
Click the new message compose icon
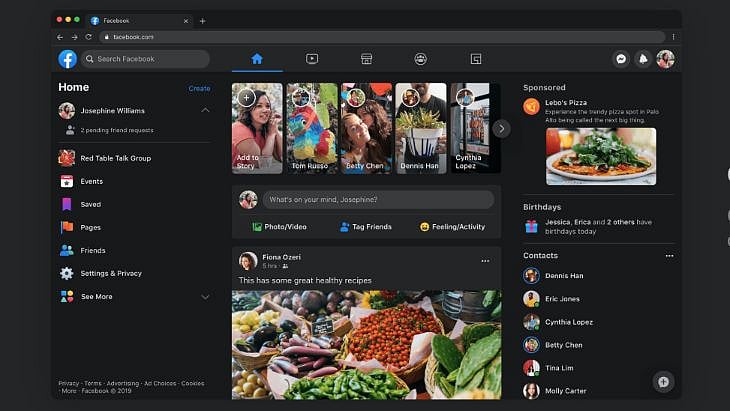[x=662, y=381]
